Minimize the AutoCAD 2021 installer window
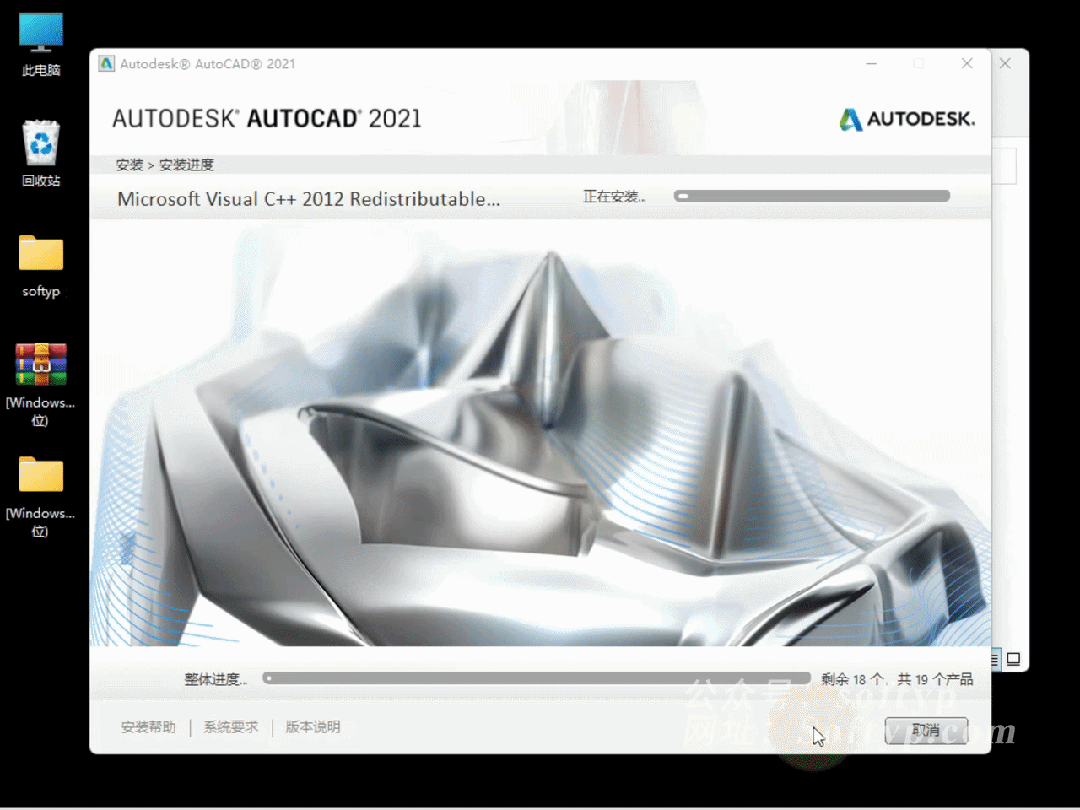The image size is (1080, 810). [871, 63]
